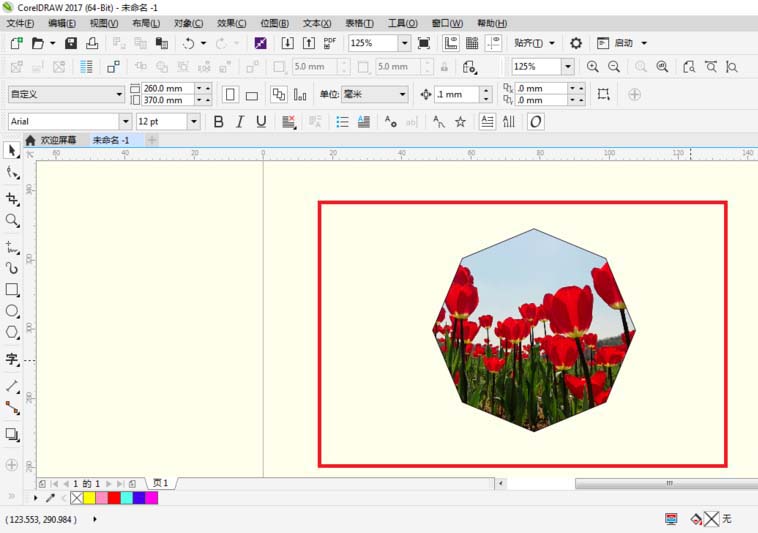Click the New document icon
The image size is (758, 533).
(x=16, y=43)
